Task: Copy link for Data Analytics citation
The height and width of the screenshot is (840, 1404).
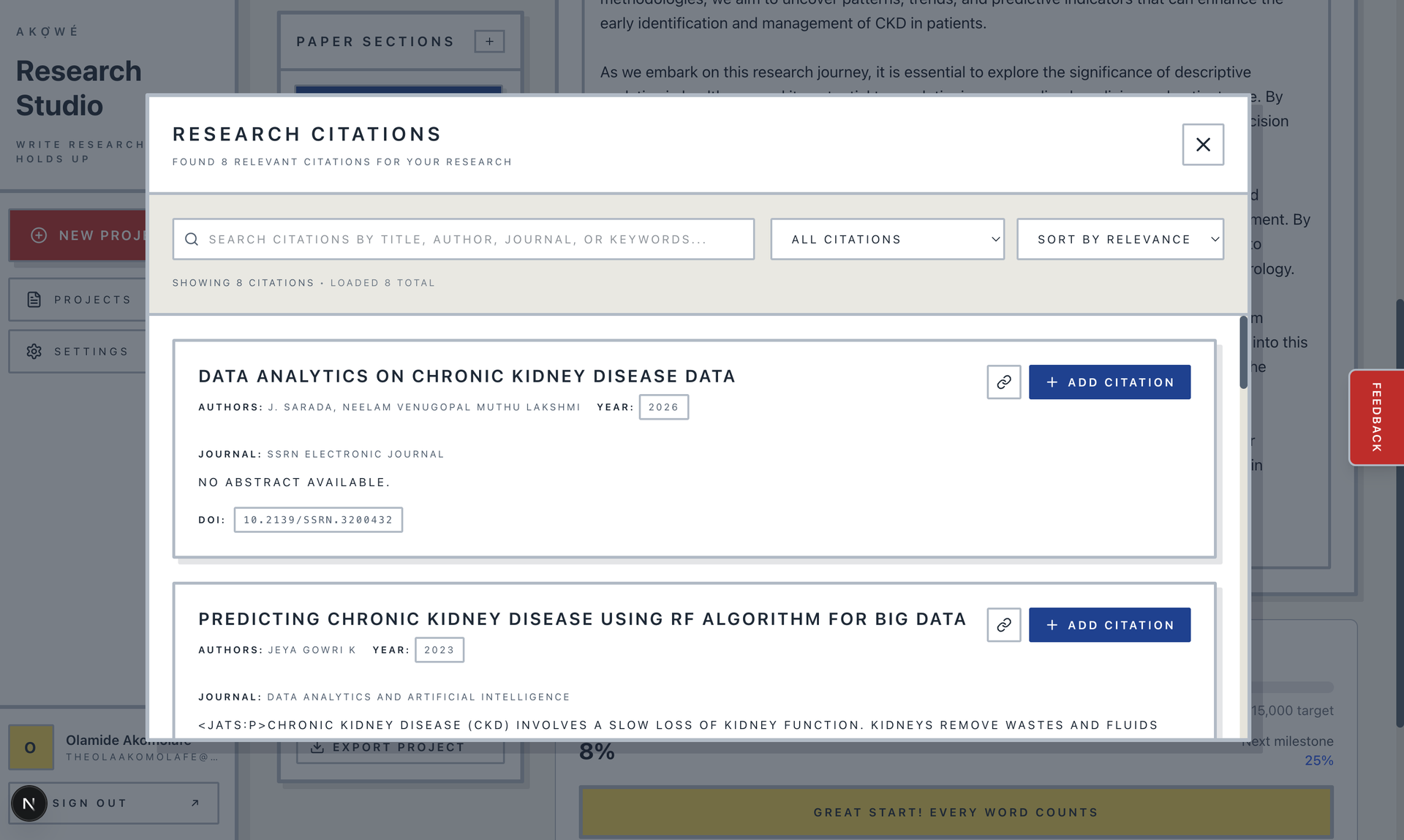Action: [x=1003, y=382]
